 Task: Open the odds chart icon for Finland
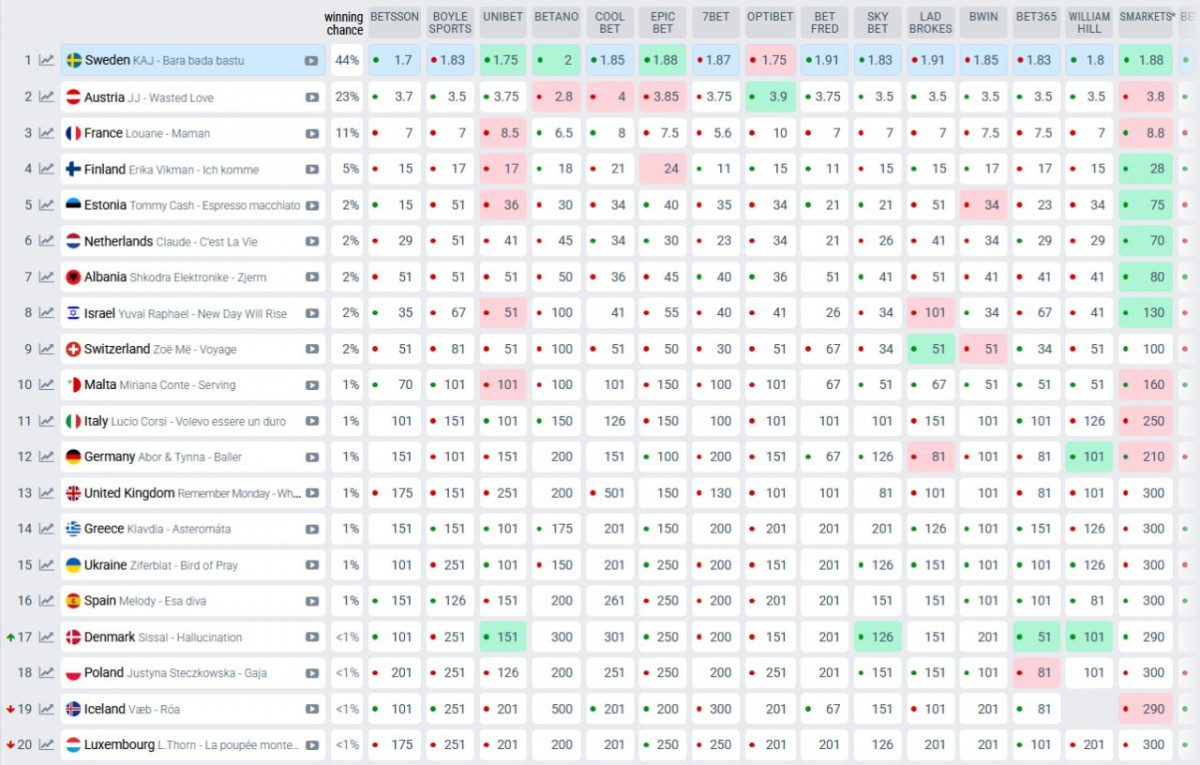[47, 169]
